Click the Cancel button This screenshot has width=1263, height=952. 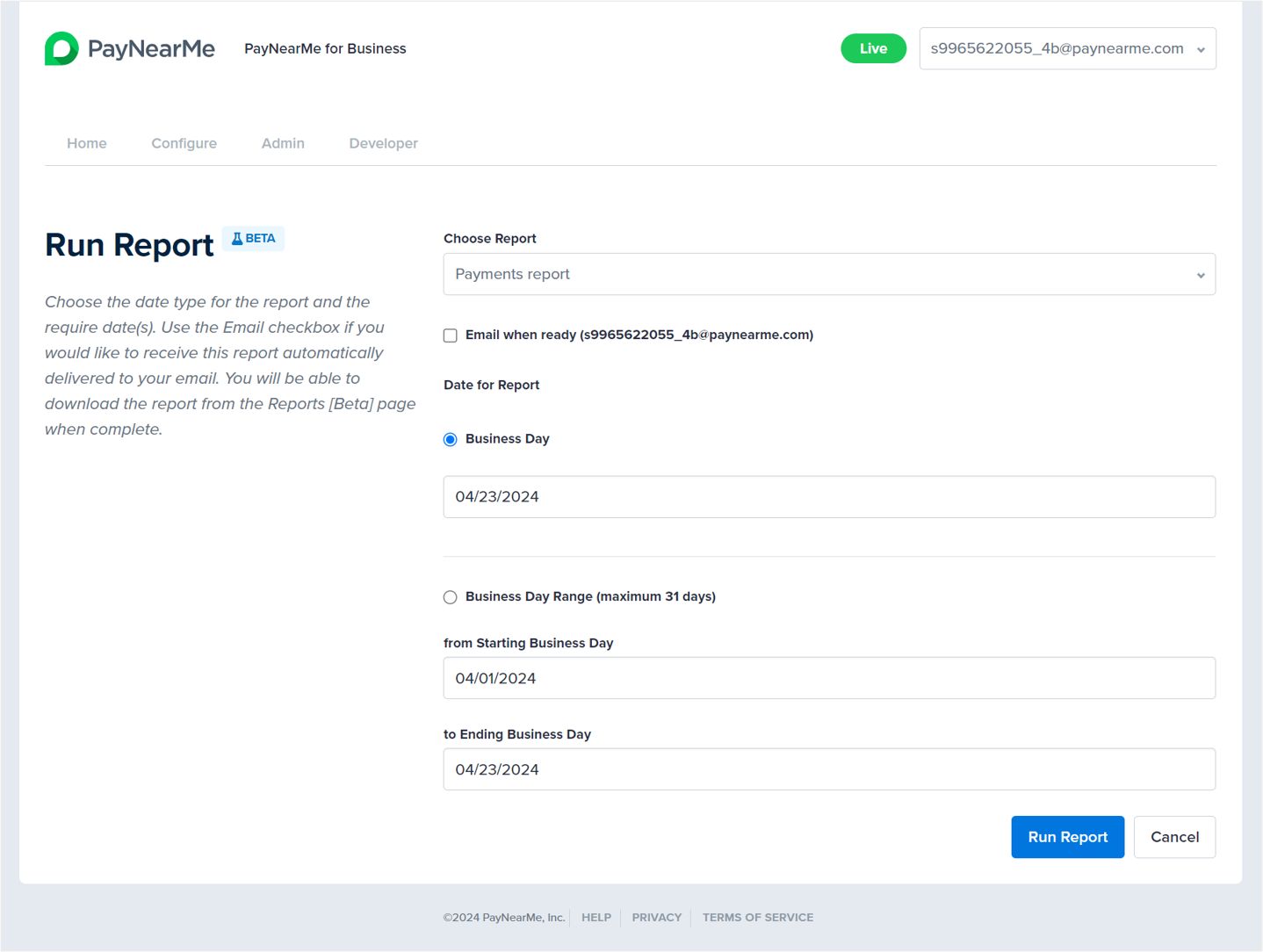coord(1174,837)
